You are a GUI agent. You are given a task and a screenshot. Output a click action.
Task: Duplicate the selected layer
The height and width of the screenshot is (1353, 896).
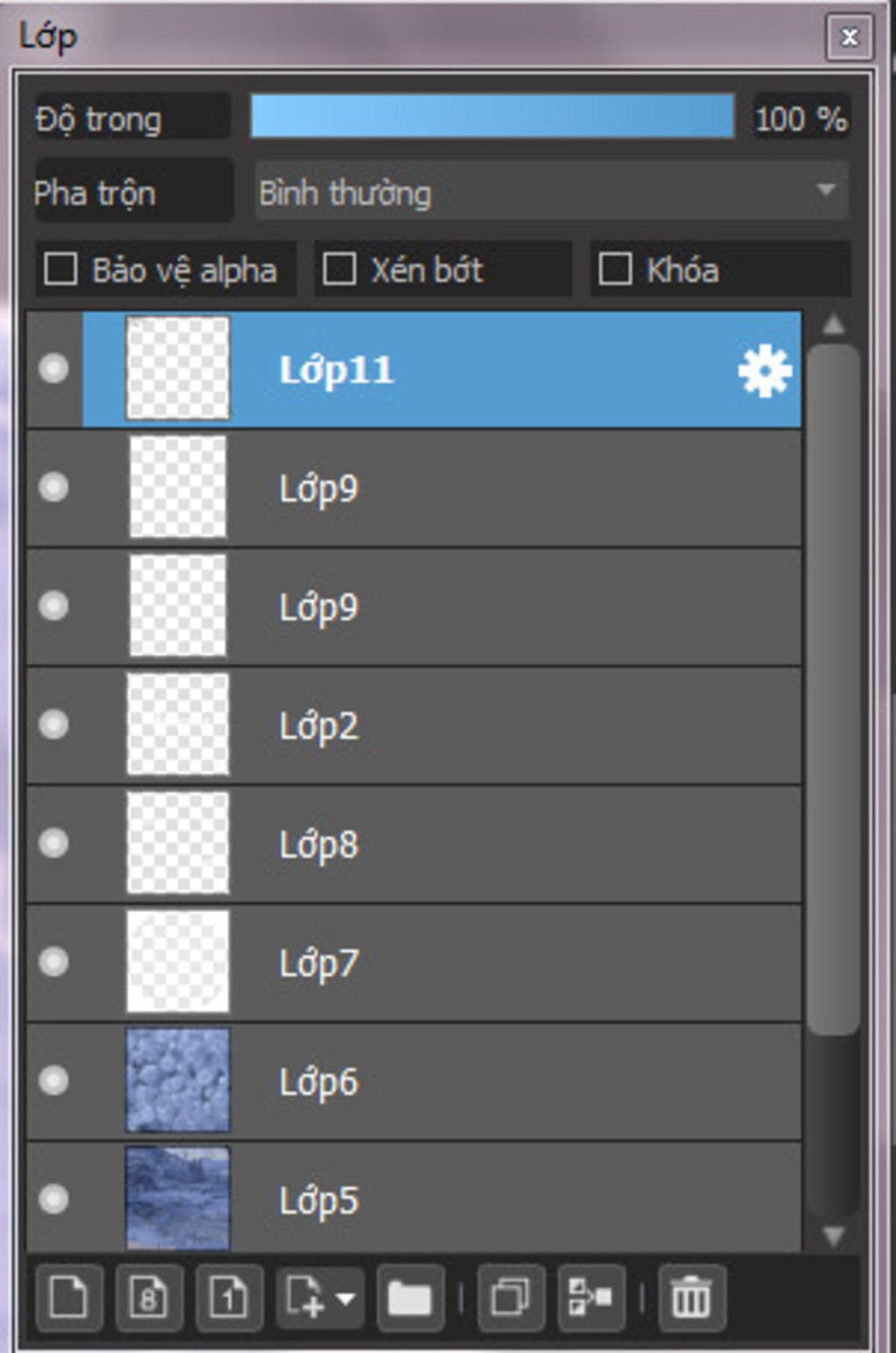click(x=511, y=1297)
